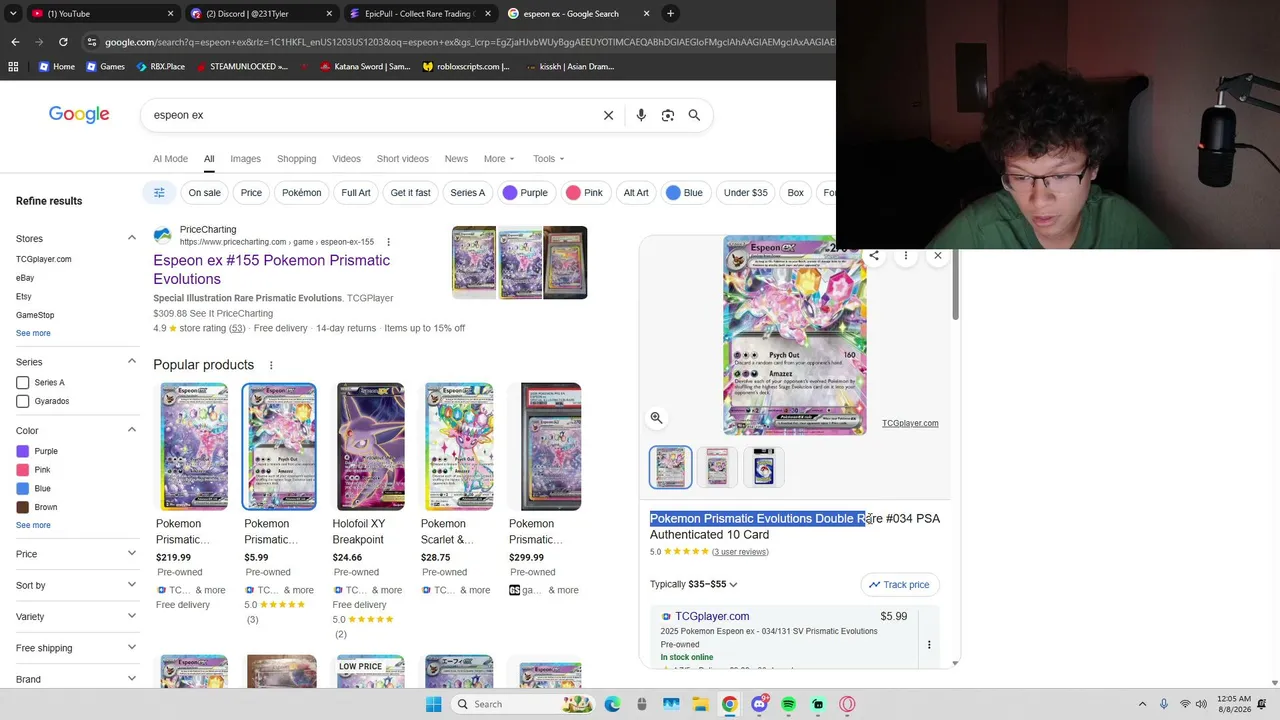Open the Typically $35–$55 price dropdown
Image resolution: width=1280 pixels, height=720 pixels.
coord(693,584)
